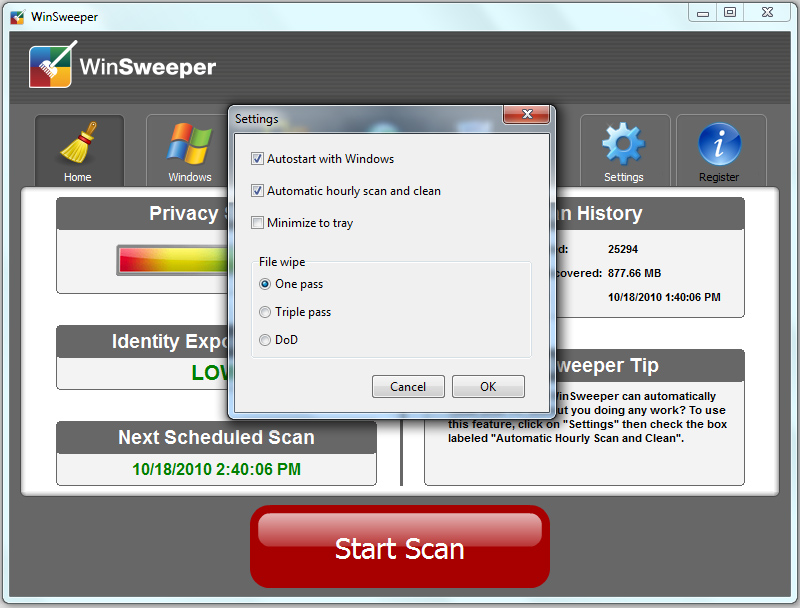Disable Automatic hourly scan and clean
The height and width of the screenshot is (608, 800).
pyautogui.click(x=258, y=191)
